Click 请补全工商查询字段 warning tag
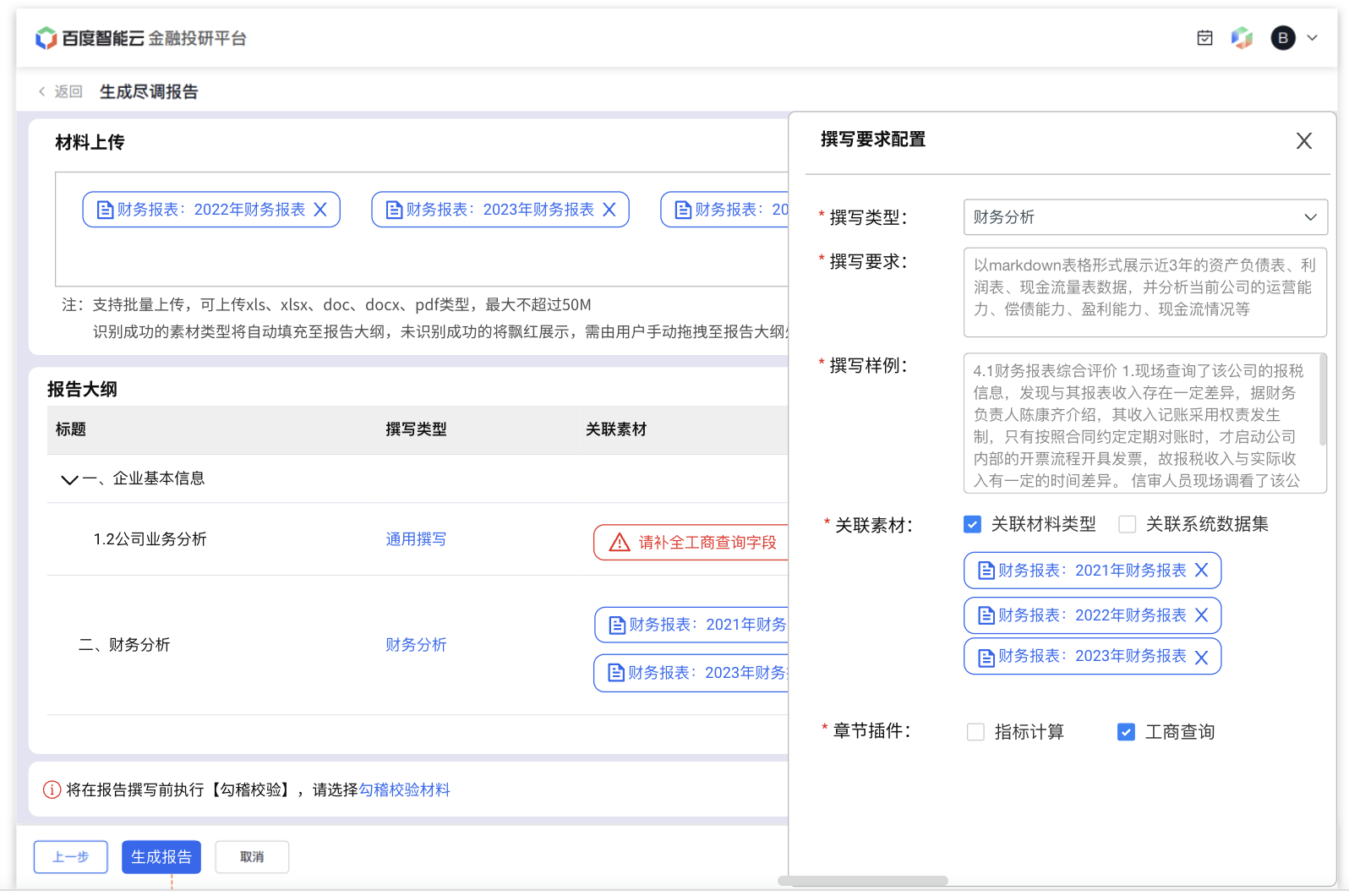The image size is (1349, 896). [691, 543]
